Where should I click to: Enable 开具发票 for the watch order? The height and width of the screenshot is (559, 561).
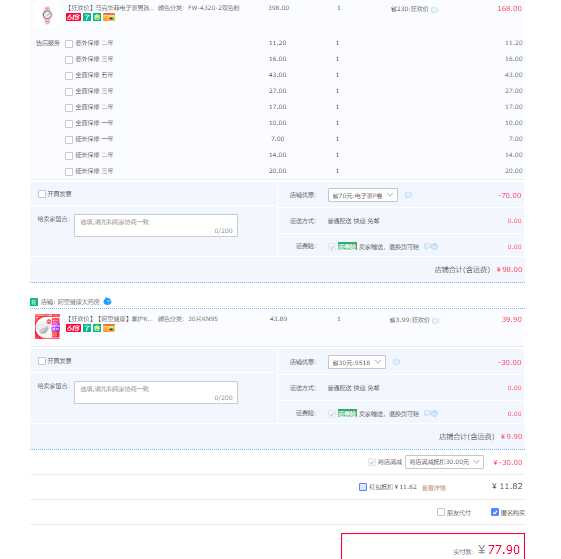[x=42, y=194]
